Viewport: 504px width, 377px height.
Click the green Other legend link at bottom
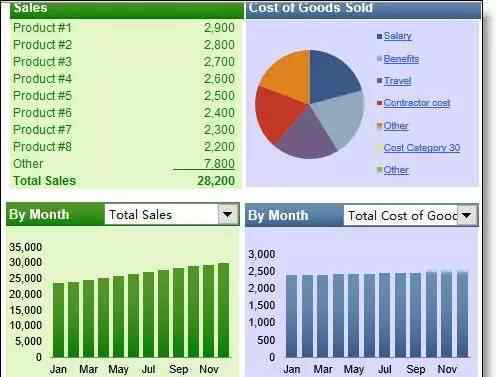[396, 170]
